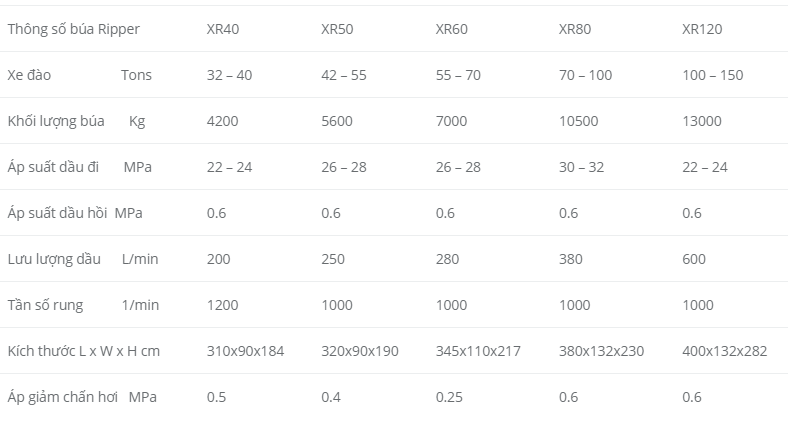Click the "Thông số búa Ripper" header cell
This screenshot has height=439, width=788.
click(74, 29)
